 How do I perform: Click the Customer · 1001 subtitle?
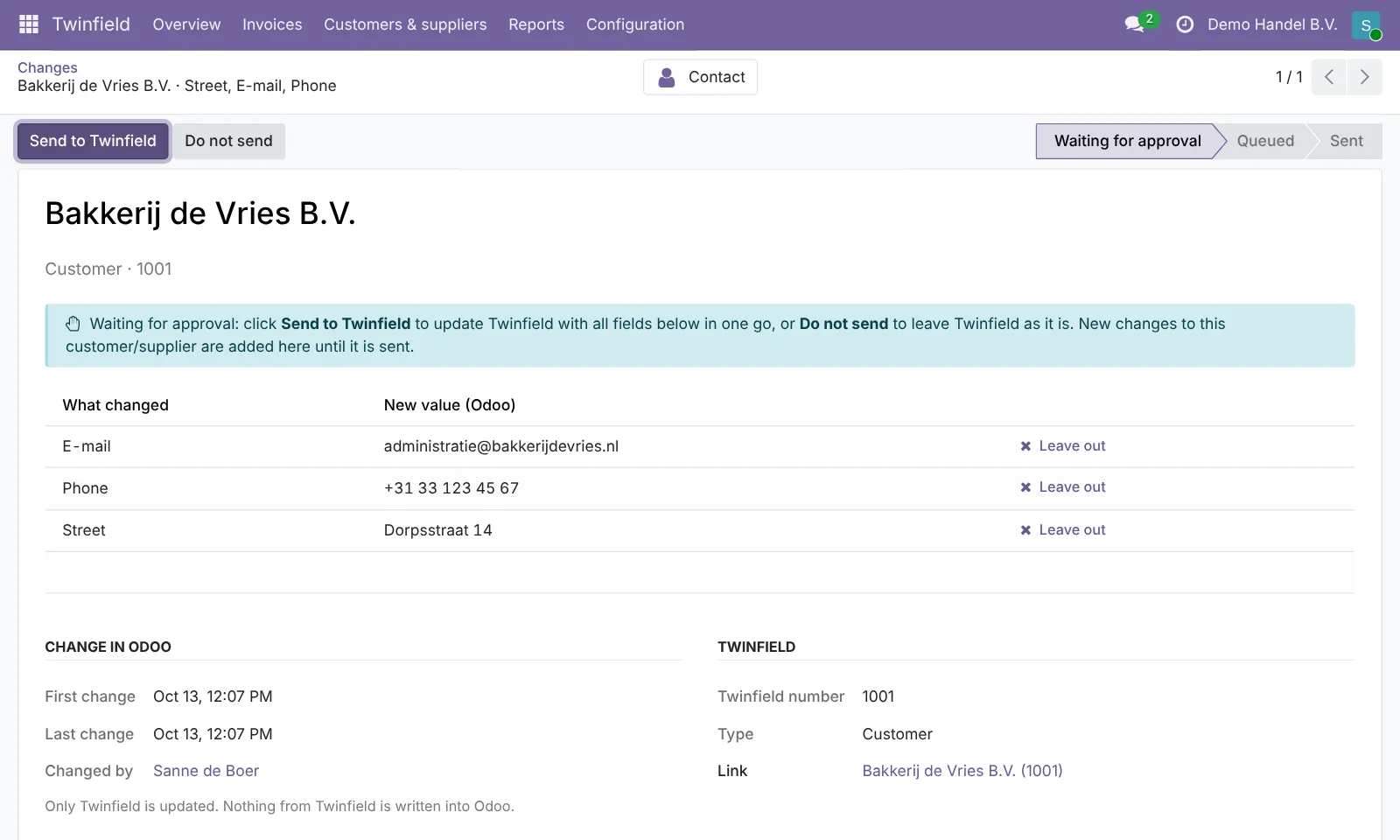[108, 269]
